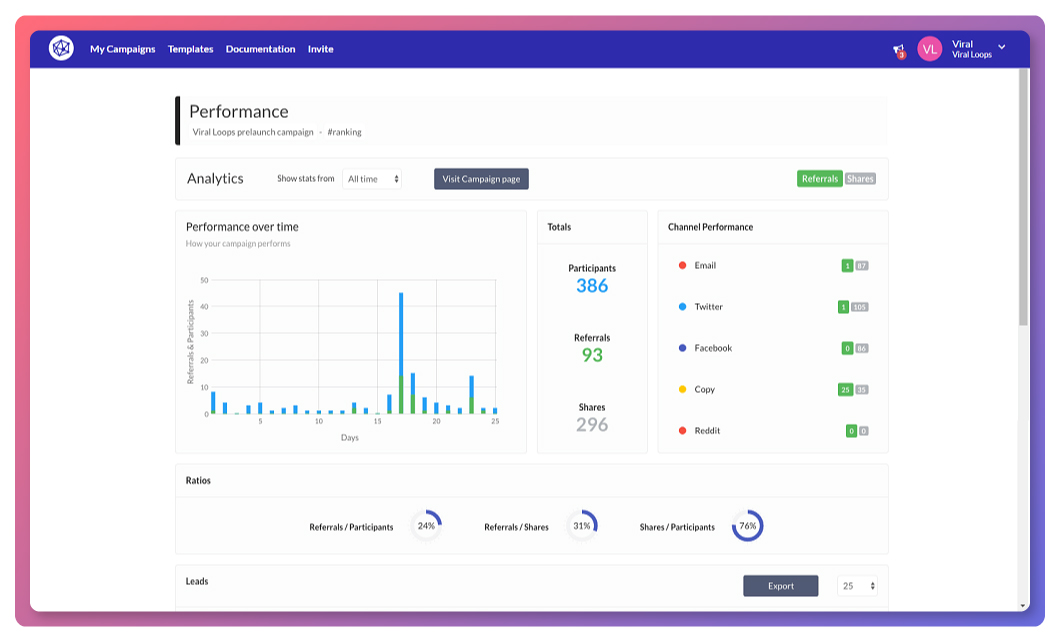Click Visit Campaign page button
Image resolution: width=1060 pixels, height=641 pixels.
[481, 179]
